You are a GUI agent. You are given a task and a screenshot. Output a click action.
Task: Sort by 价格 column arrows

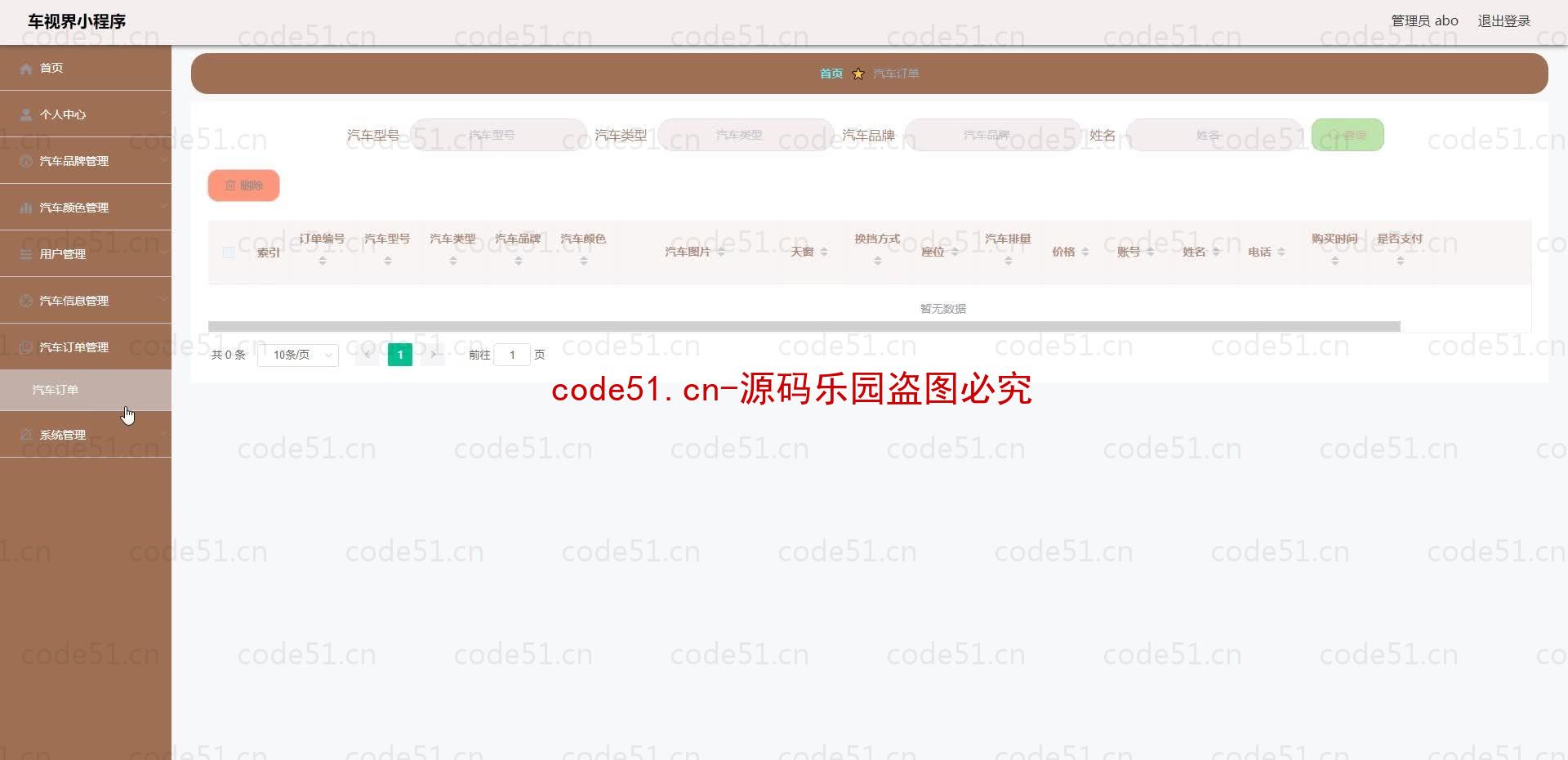[x=1085, y=253]
